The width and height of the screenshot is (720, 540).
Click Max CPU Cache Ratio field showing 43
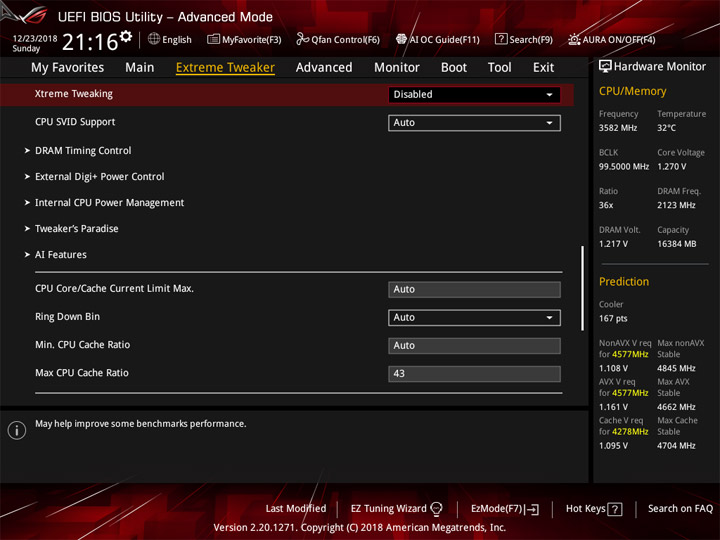point(474,374)
